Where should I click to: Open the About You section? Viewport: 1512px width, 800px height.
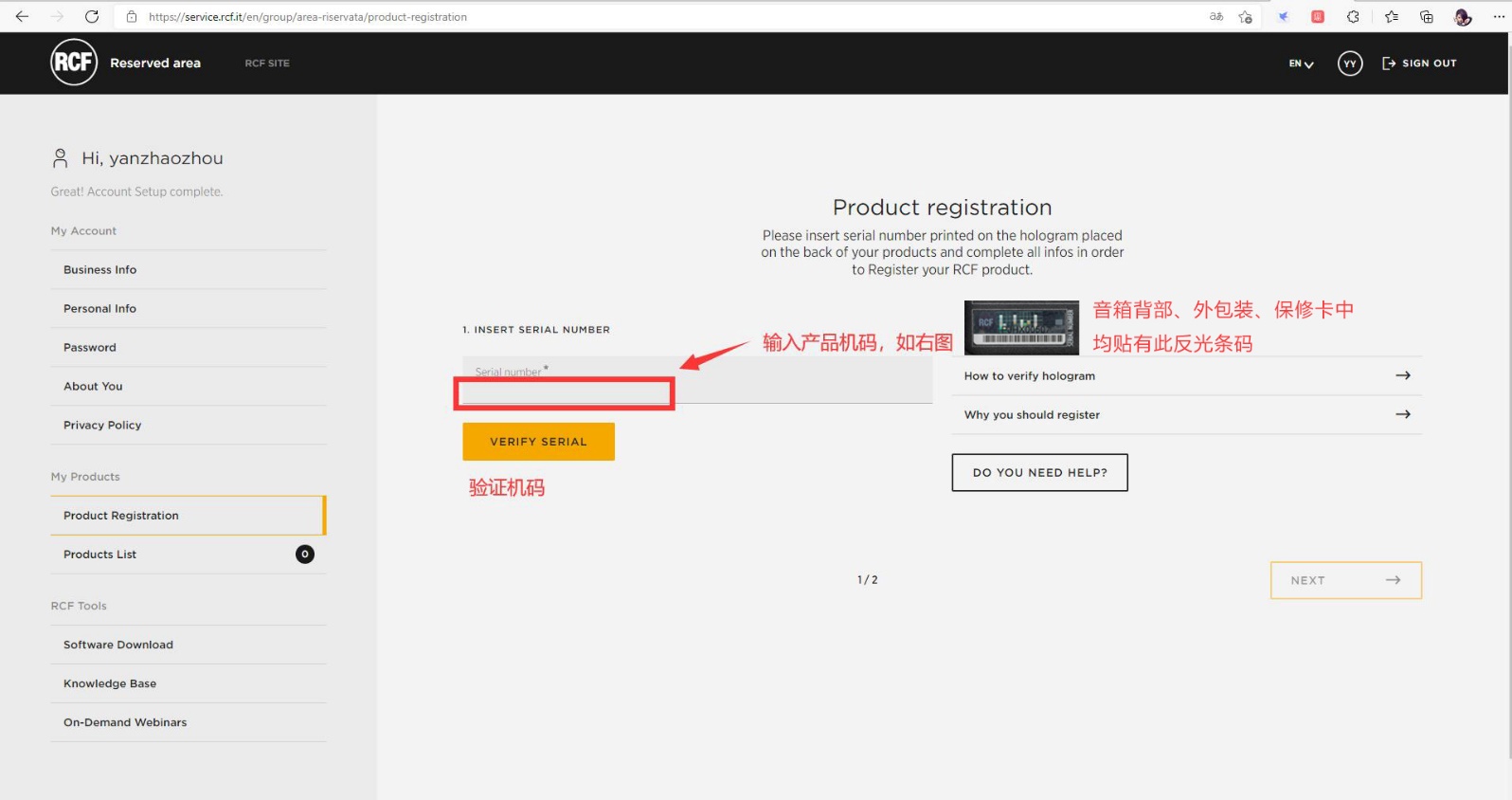pyautogui.click(x=189, y=387)
